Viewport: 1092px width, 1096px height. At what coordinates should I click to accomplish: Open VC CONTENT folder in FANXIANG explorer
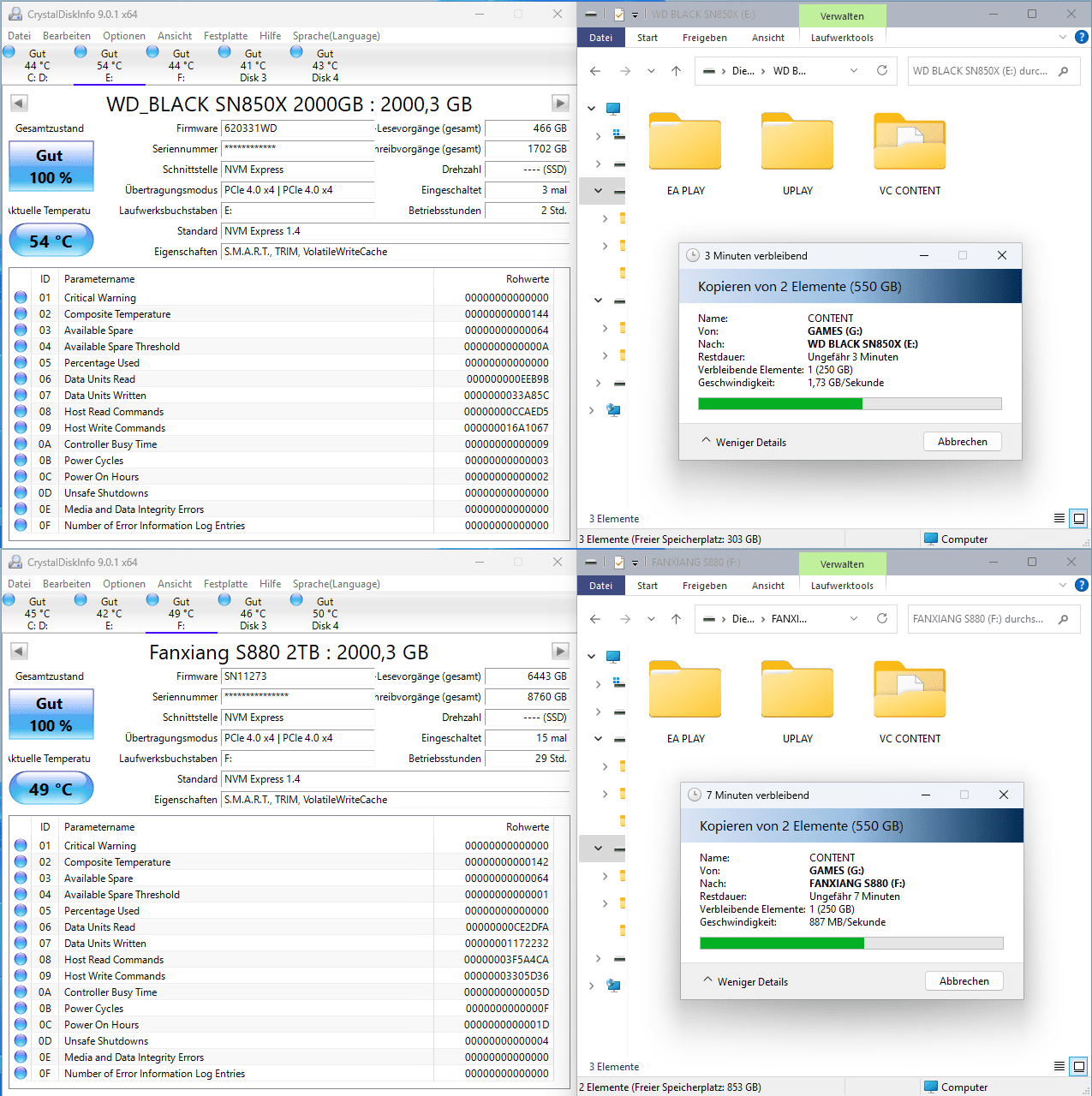tap(910, 702)
